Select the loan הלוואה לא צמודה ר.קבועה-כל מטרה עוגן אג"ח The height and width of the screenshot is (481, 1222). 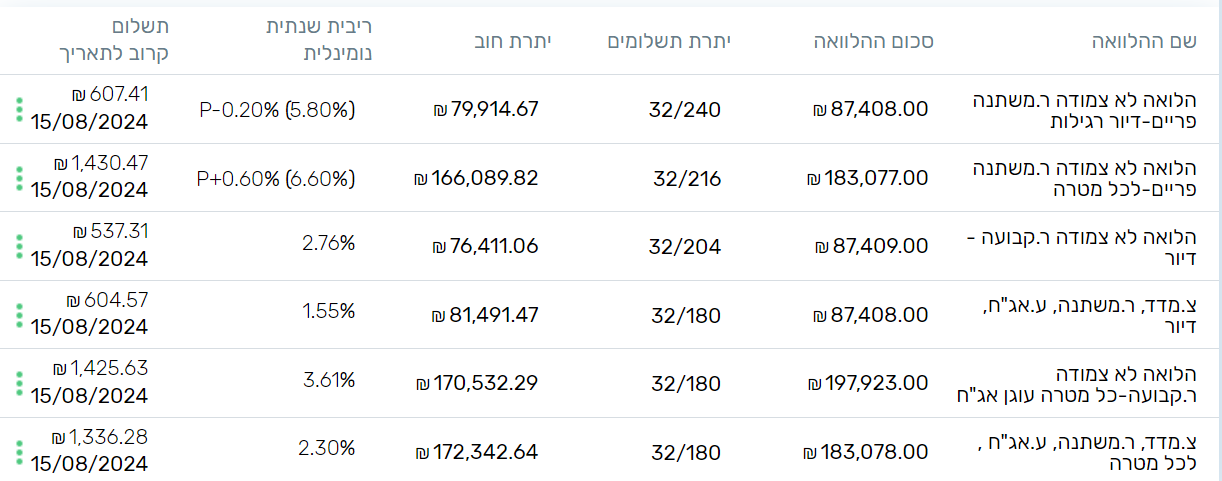1091,383
